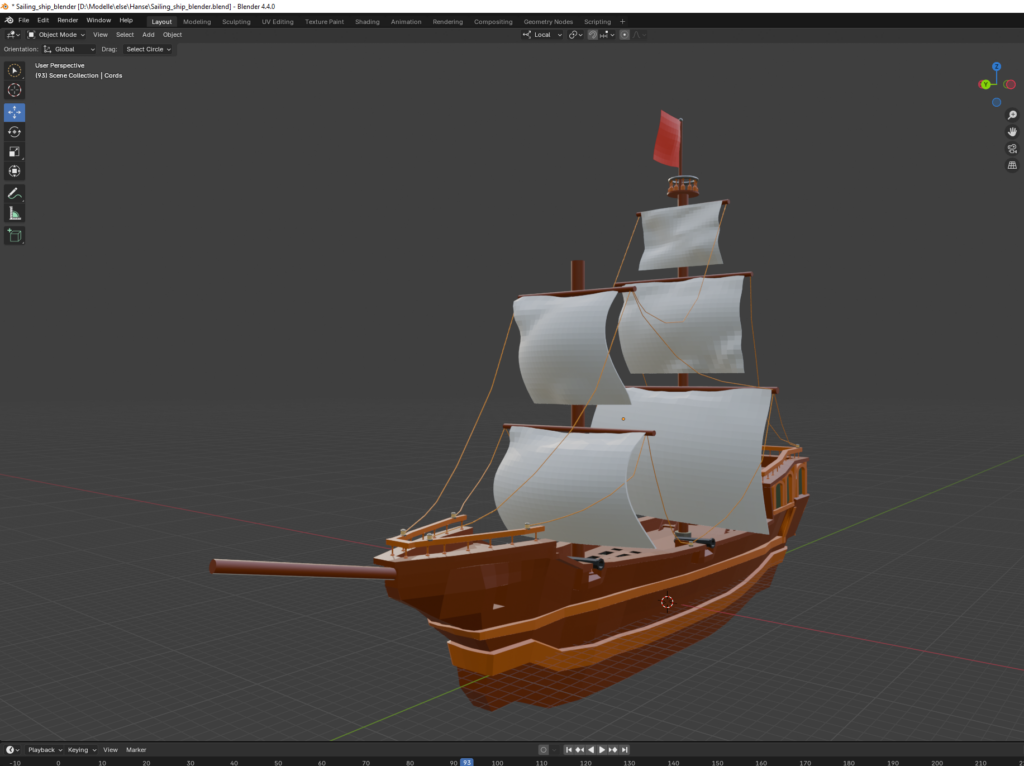Click the blue Z axis on the gizmo
This screenshot has width=1024, height=766.
[x=997, y=66]
